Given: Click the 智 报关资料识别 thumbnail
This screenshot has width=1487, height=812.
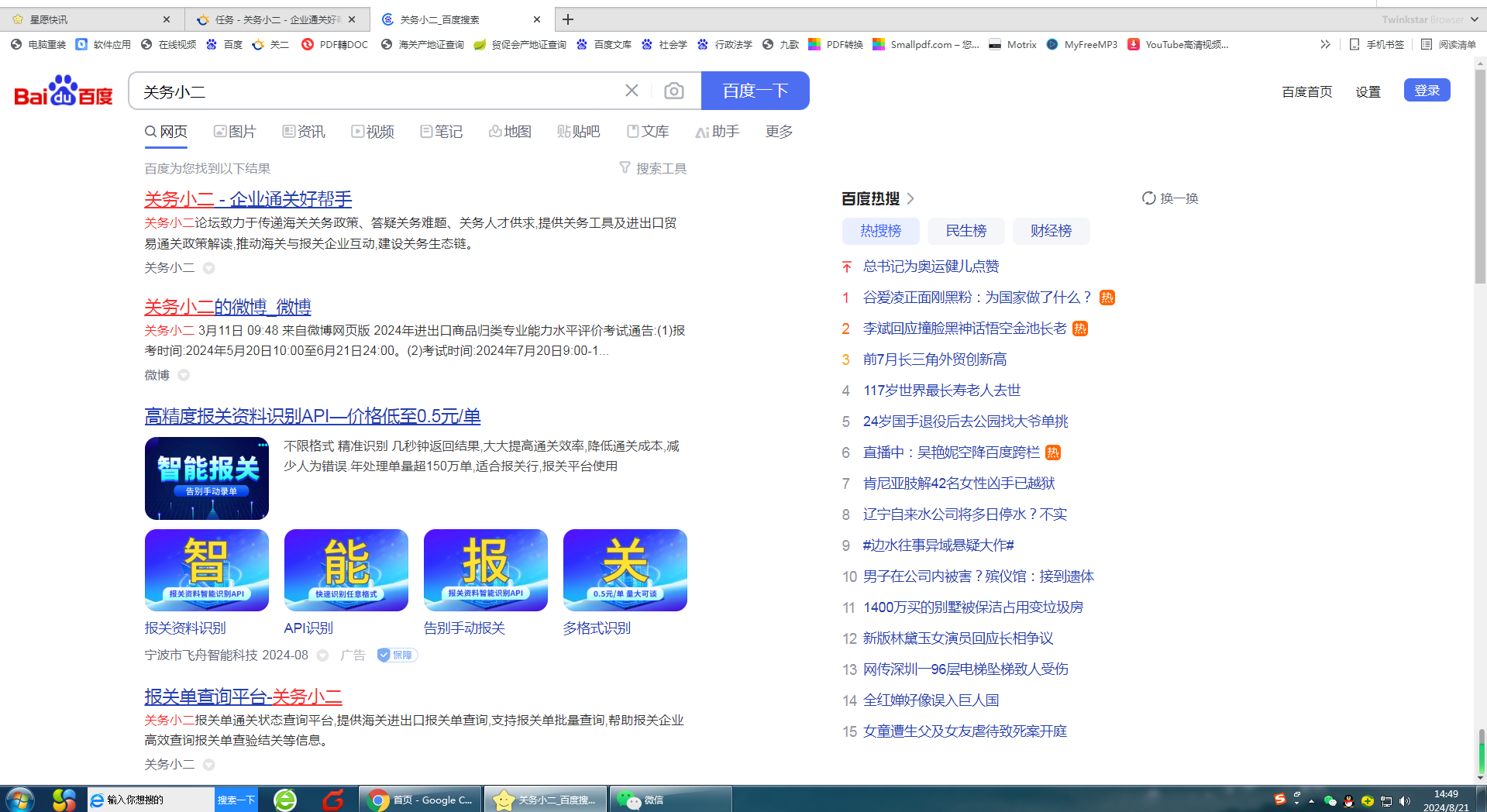Looking at the screenshot, I should pos(207,570).
